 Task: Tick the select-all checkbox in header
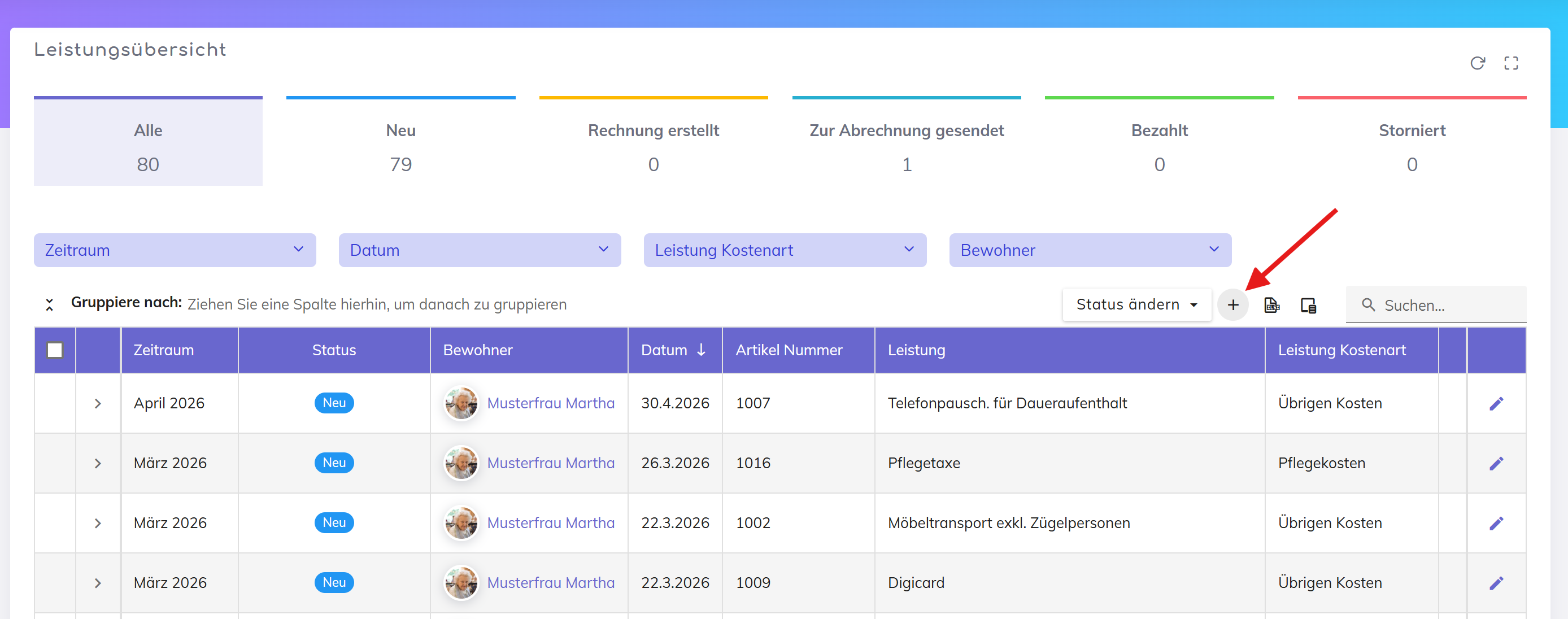click(55, 350)
